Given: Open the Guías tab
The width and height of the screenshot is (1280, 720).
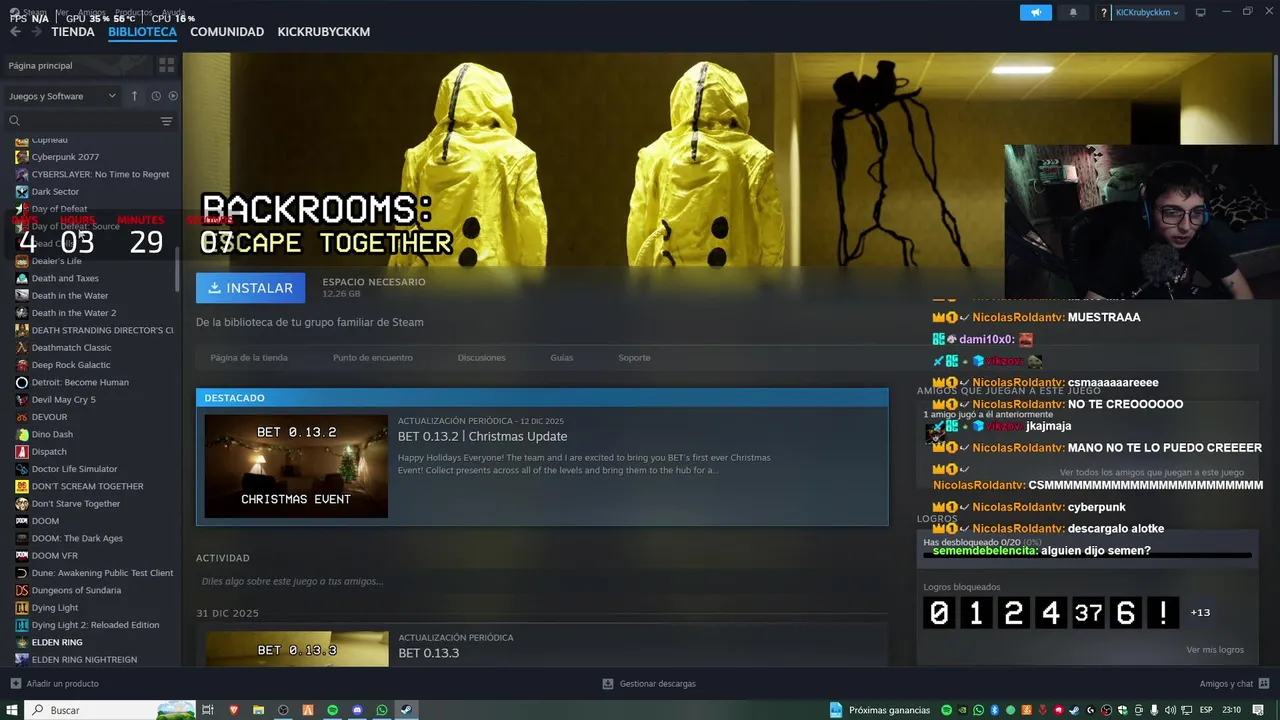Looking at the screenshot, I should pyautogui.click(x=562, y=357).
